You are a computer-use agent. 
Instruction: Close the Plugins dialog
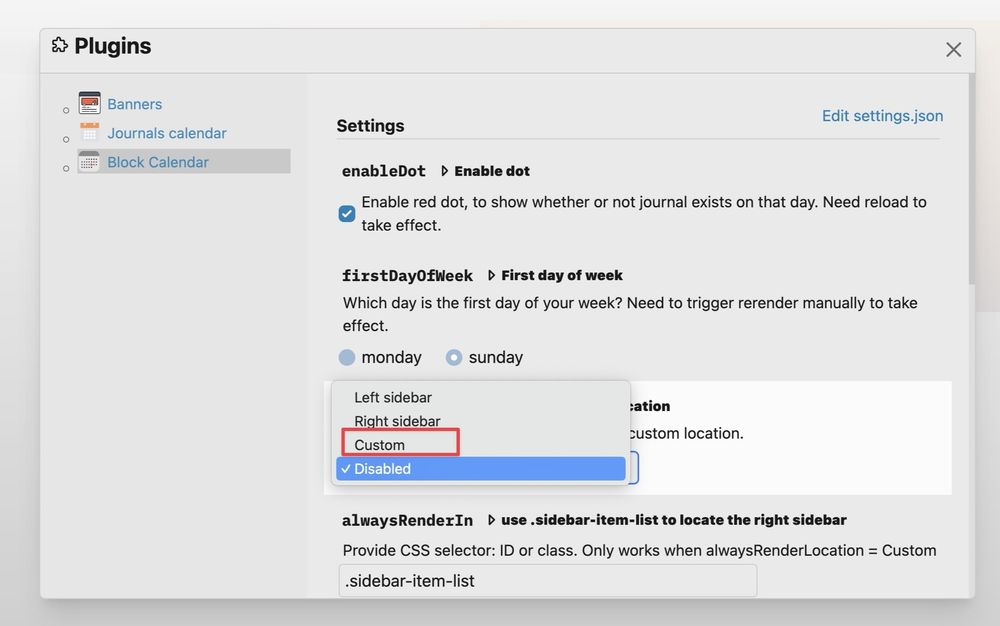(953, 50)
